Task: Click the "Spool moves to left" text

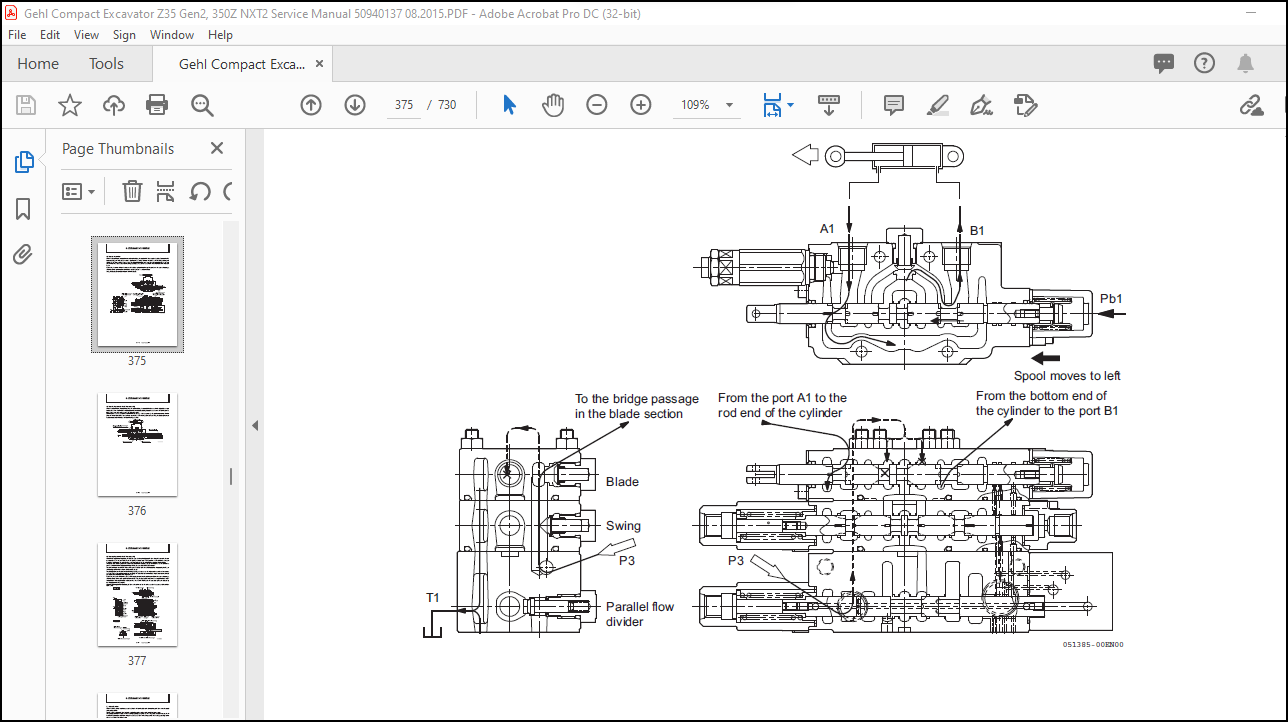Action: click(1067, 376)
